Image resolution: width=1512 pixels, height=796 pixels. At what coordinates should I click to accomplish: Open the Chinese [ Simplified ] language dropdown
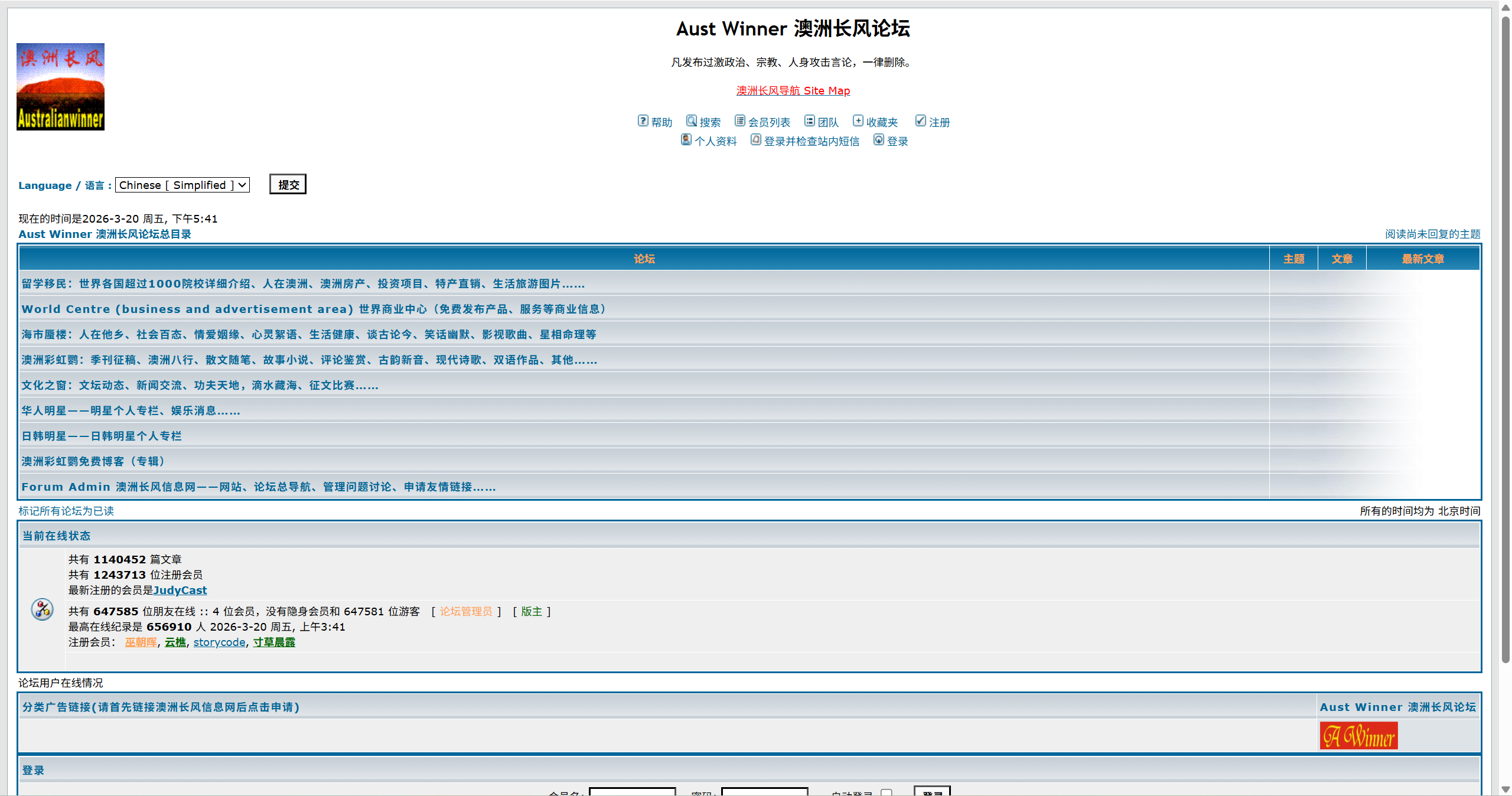(x=183, y=185)
